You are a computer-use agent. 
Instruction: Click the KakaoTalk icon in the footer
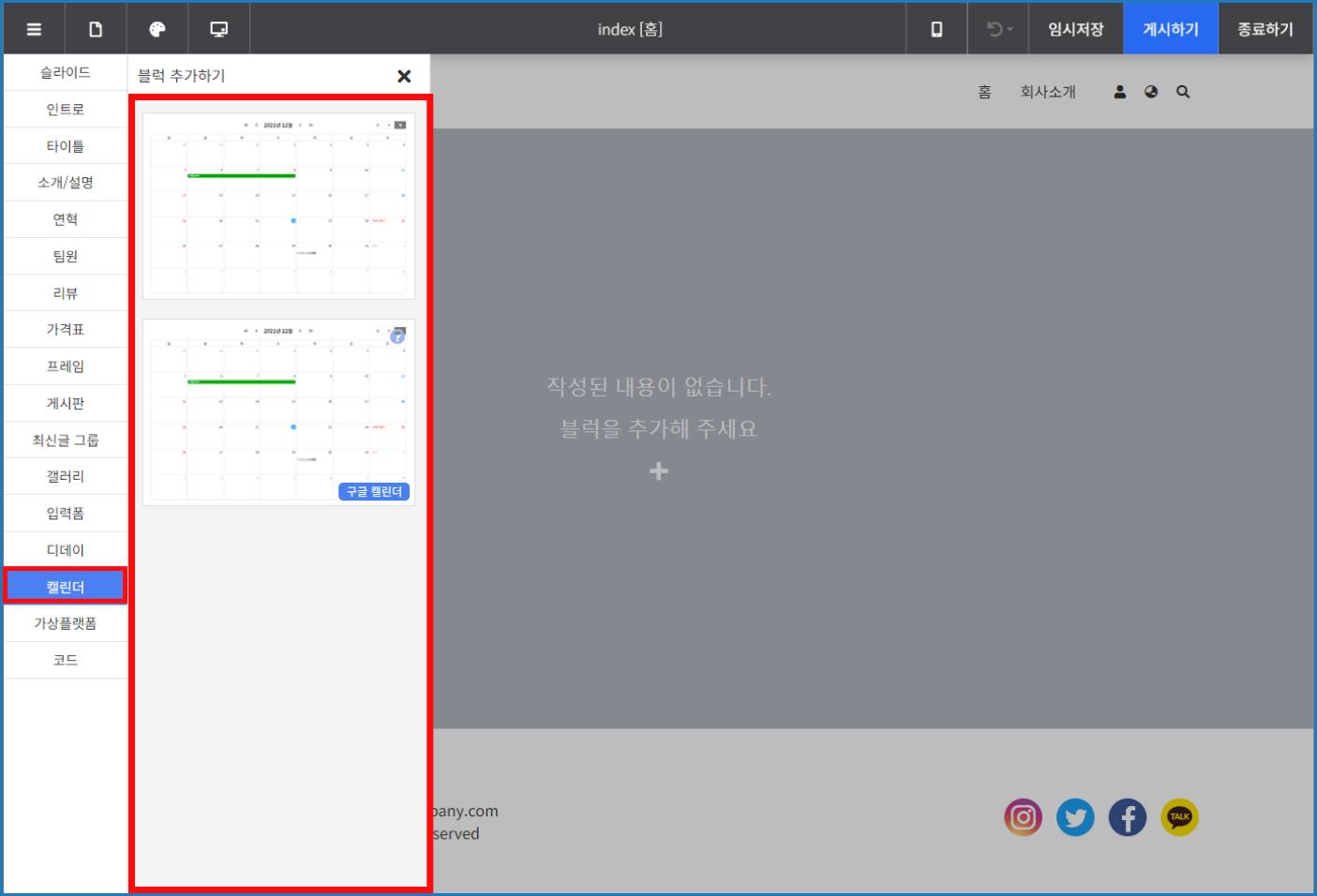(x=1179, y=817)
